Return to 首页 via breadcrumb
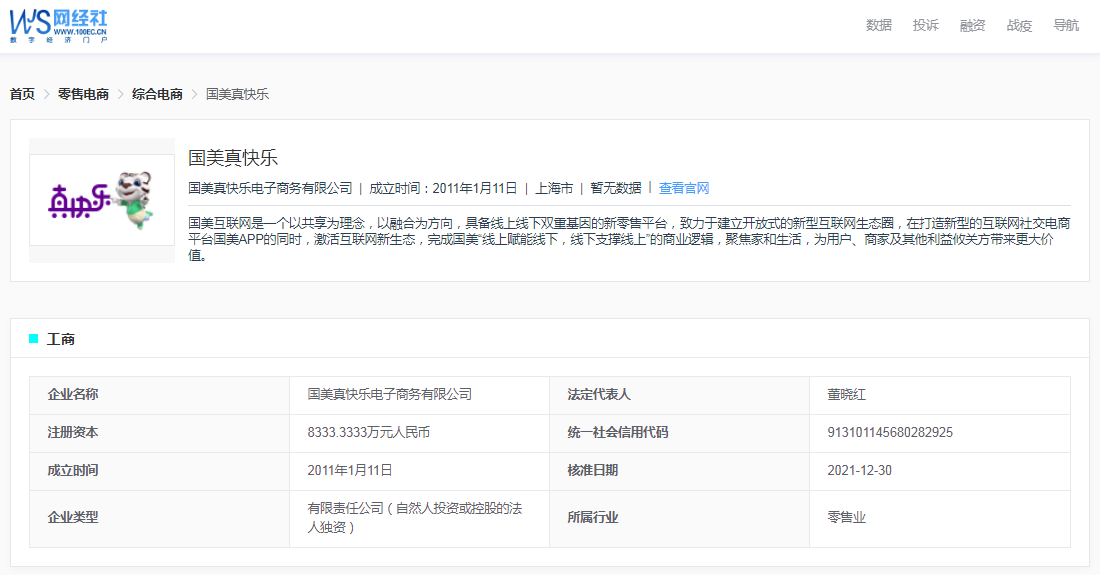Viewport: 1100px width, 575px height. click(22, 94)
